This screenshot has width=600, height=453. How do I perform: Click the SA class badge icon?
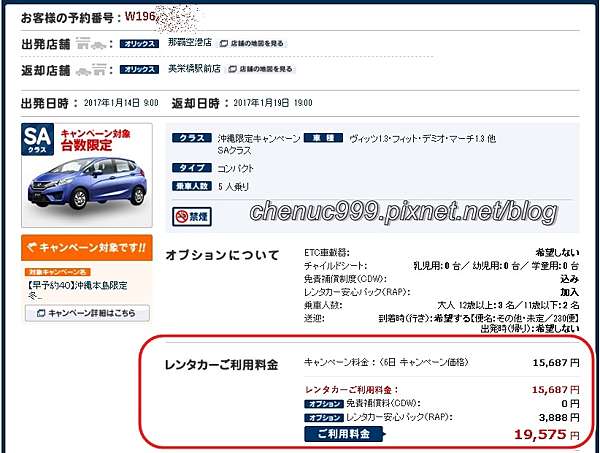click(37, 139)
